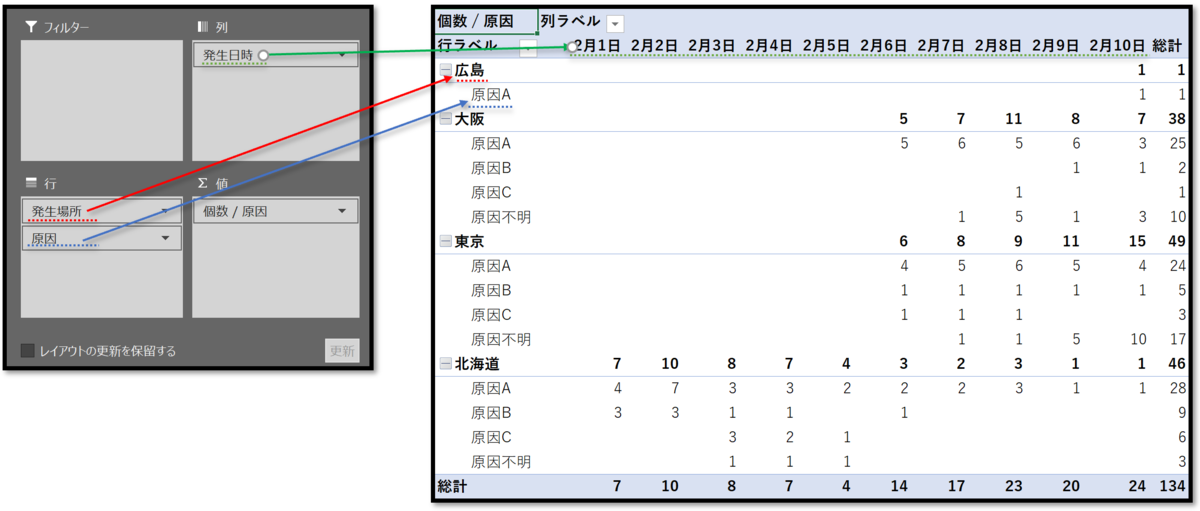Select 原因B row under 北海道
This screenshot has width=1200, height=511.
click(491, 413)
